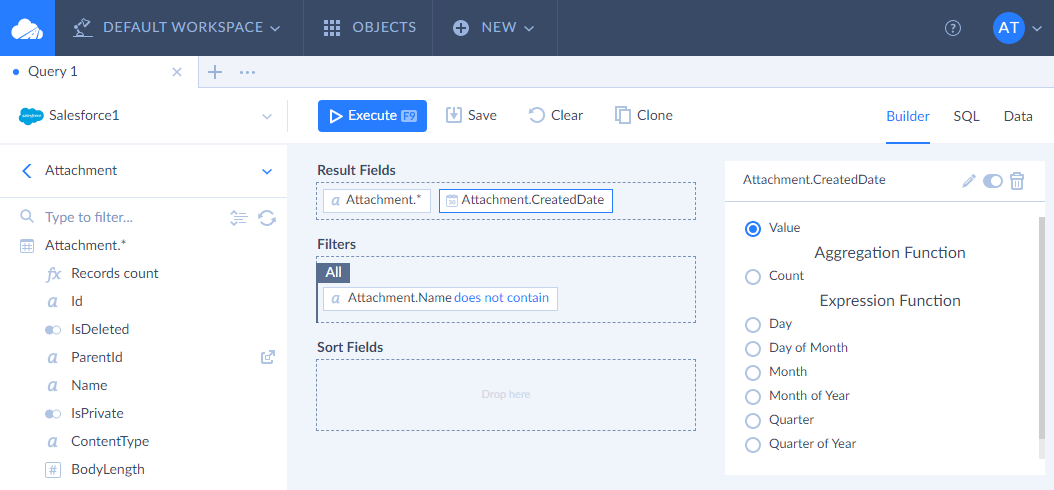This screenshot has width=1054, height=490.
Task: Select the BodyLength field
Action: tap(108, 469)
